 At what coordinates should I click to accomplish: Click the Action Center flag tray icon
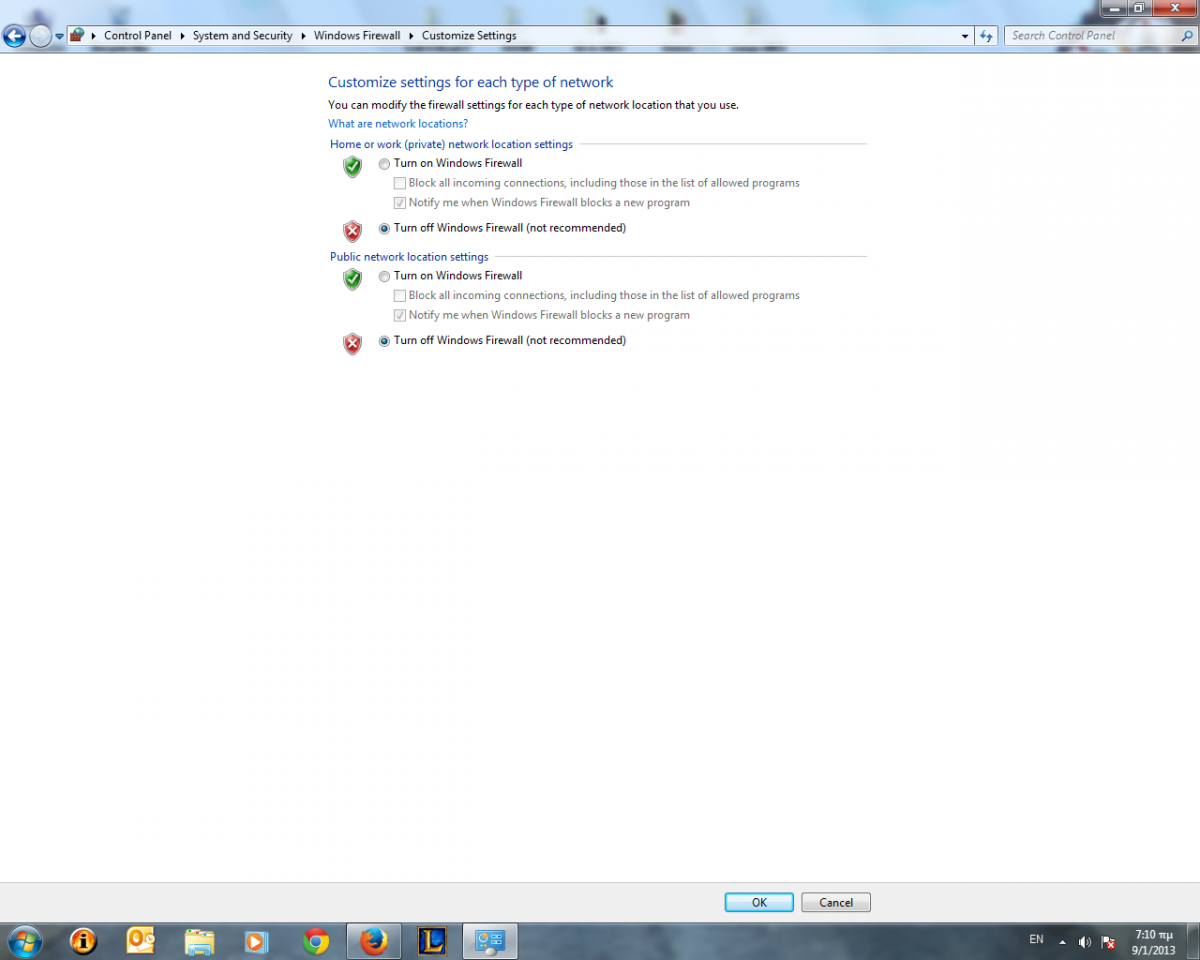click(1109, 942)
